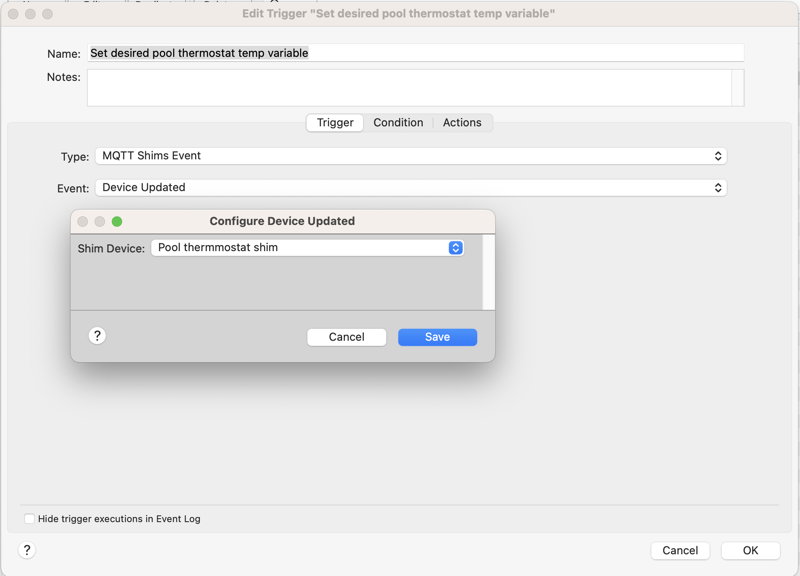Open the Type dropdown showing MQTT Shims Event

pyautogui.click(x=411, y=156)
